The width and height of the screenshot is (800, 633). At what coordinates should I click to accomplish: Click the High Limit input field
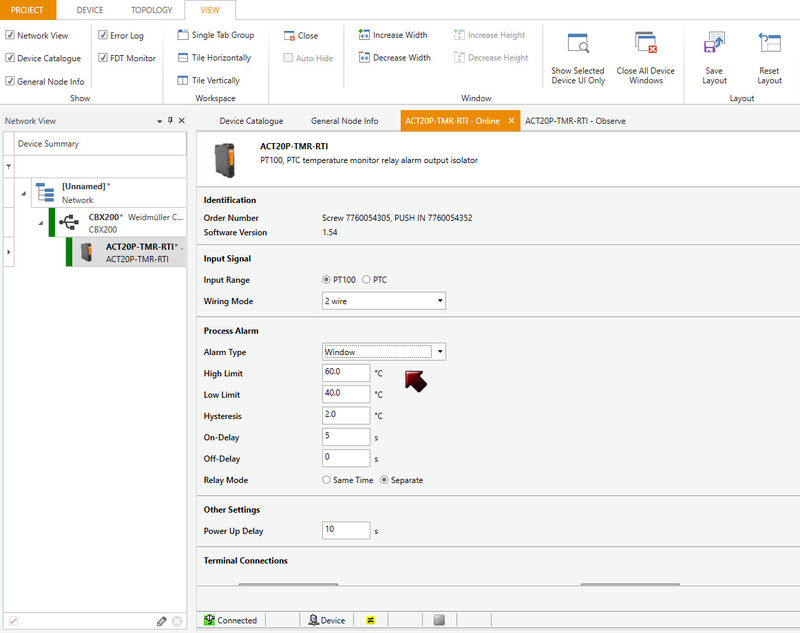click(346, 372)
